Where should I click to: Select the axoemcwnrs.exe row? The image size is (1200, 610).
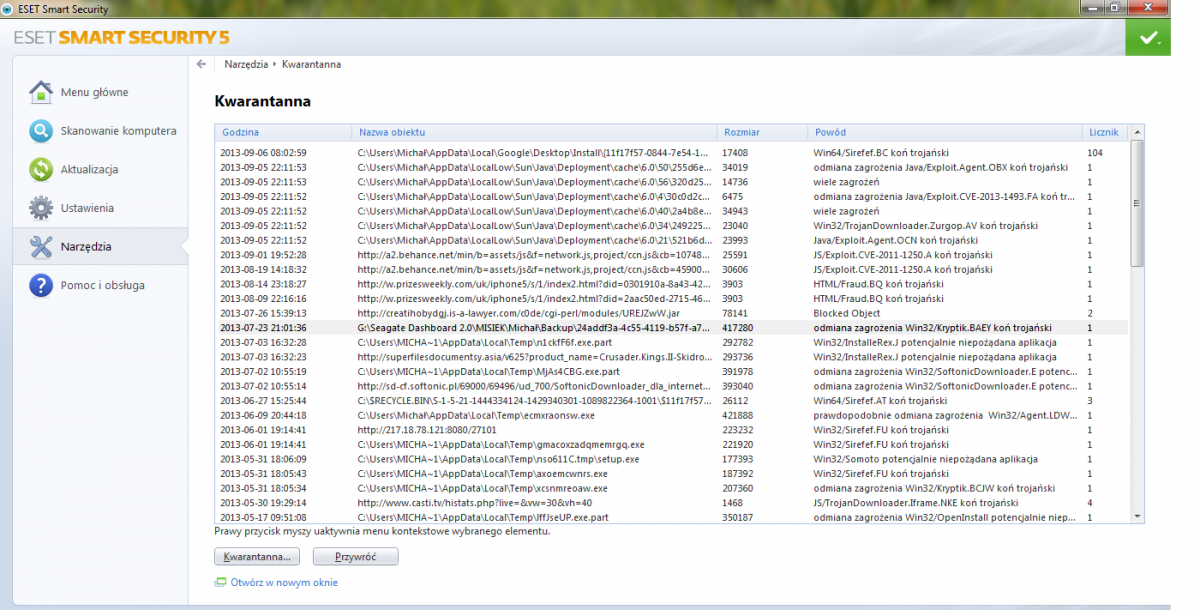point(672,474)
